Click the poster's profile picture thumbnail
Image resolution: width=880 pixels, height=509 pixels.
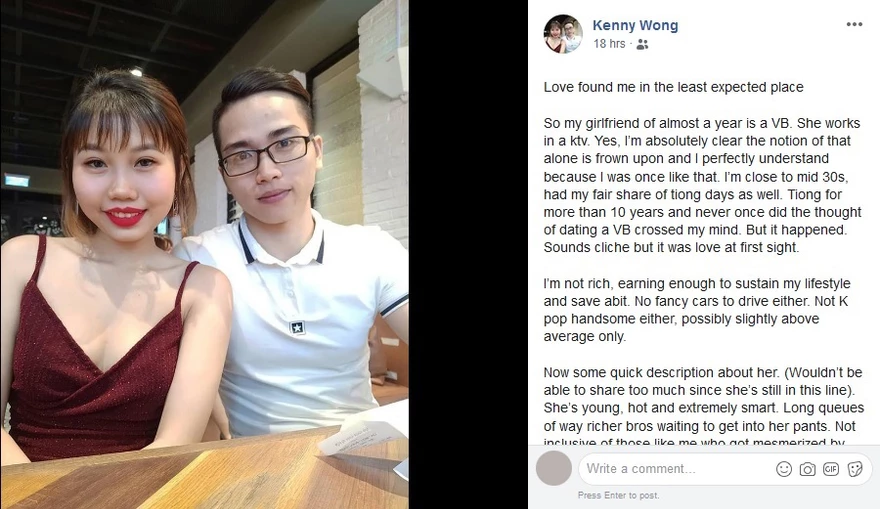coord(563,34)
